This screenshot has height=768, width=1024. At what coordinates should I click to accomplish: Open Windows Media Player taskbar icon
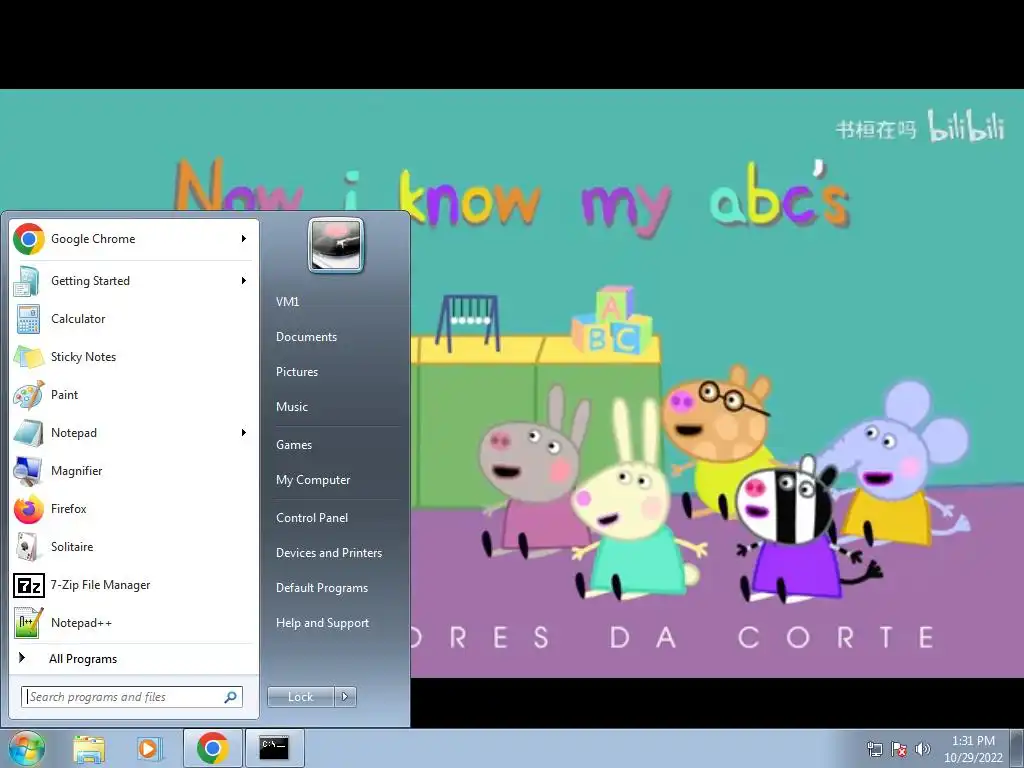tap(148, 748)
